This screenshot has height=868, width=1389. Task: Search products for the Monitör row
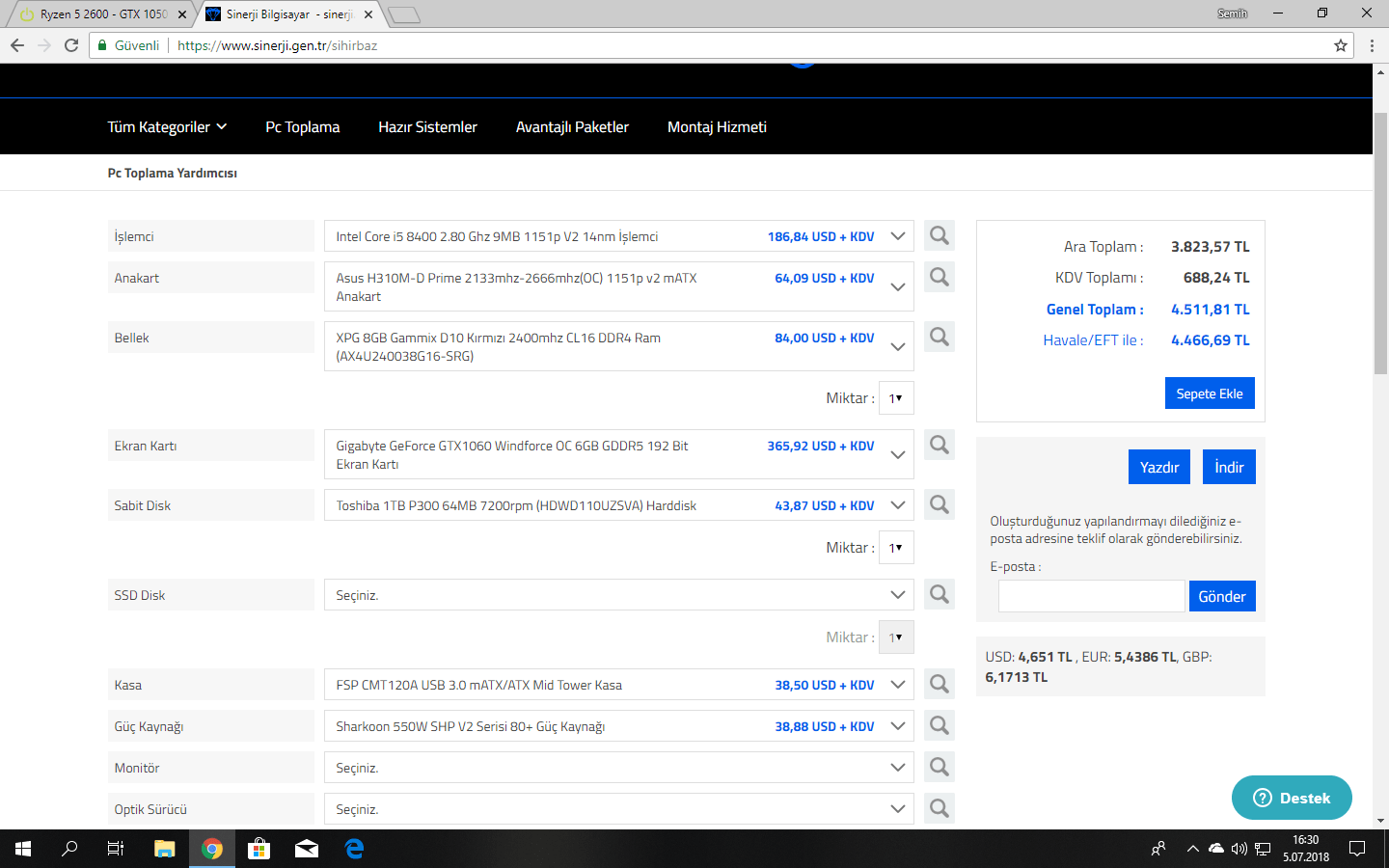940,767
